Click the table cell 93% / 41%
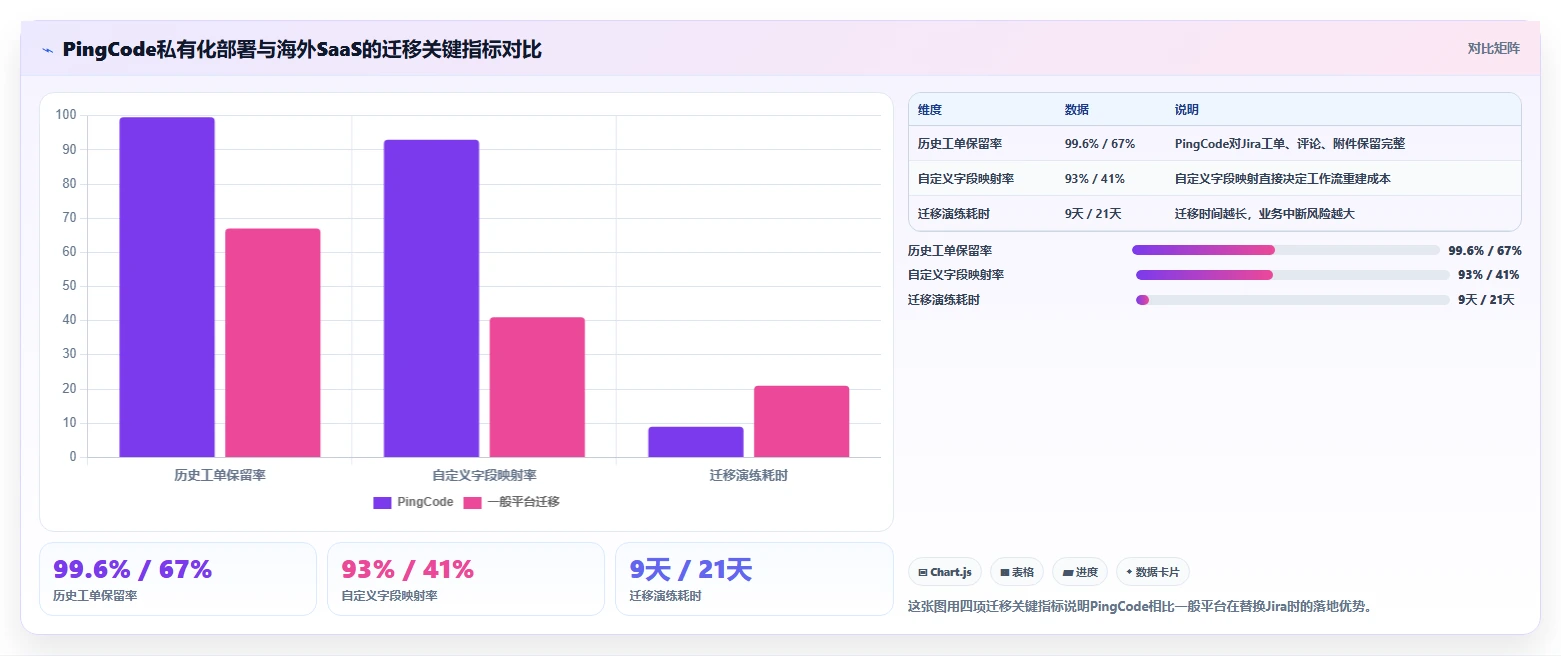1561x656 pixels. pos(1095,179)
